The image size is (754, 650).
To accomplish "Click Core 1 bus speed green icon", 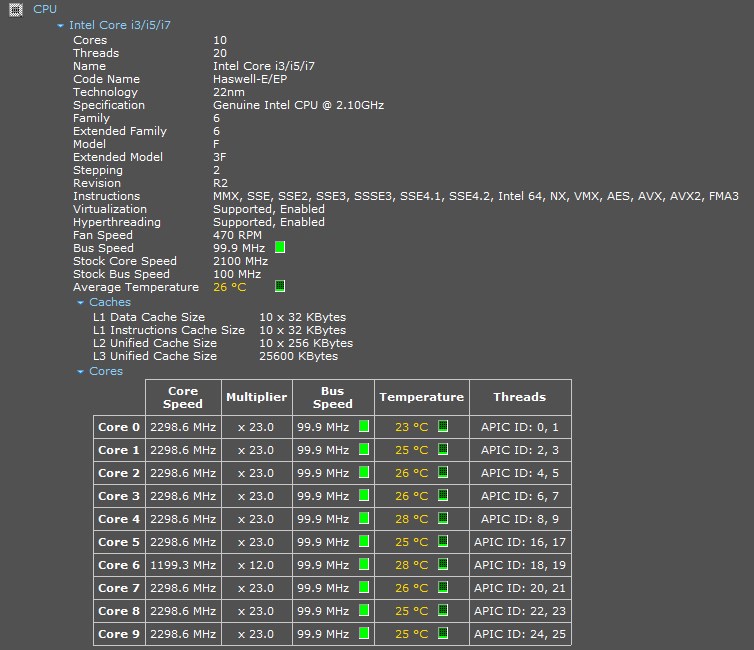I will (x=364, y=449).
